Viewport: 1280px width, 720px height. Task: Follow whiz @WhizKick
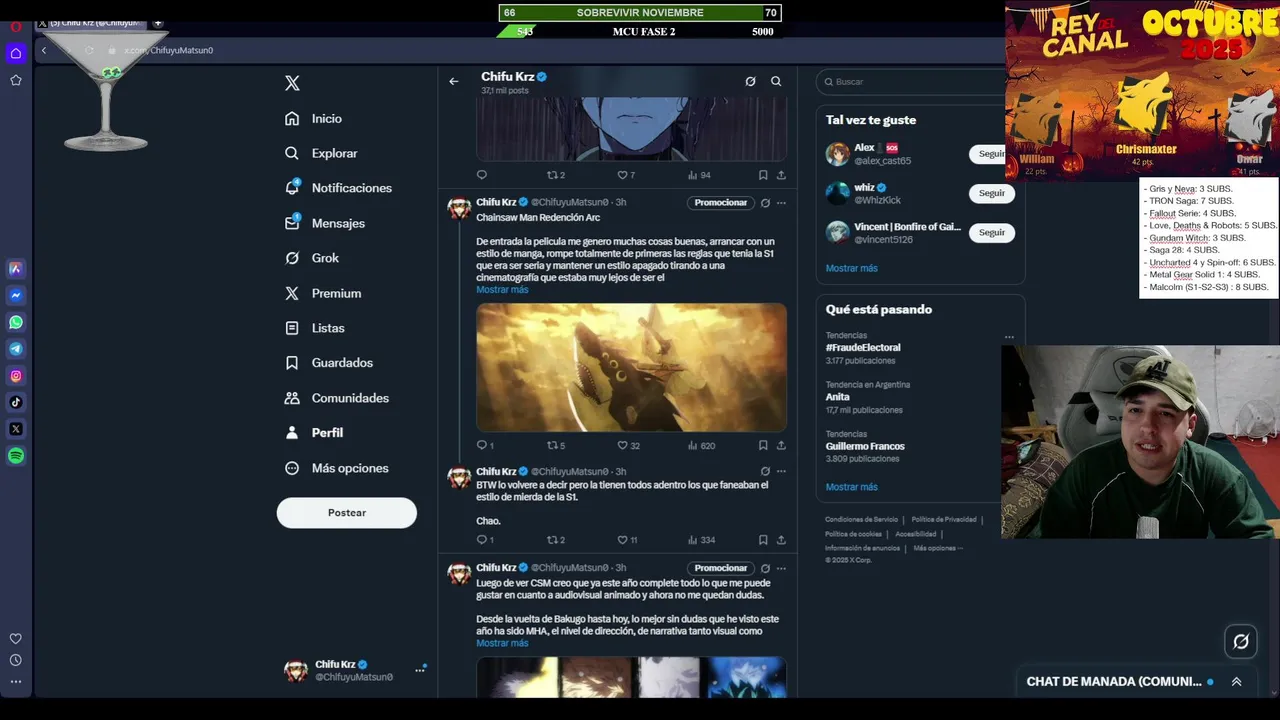click(x=992, y=193)
